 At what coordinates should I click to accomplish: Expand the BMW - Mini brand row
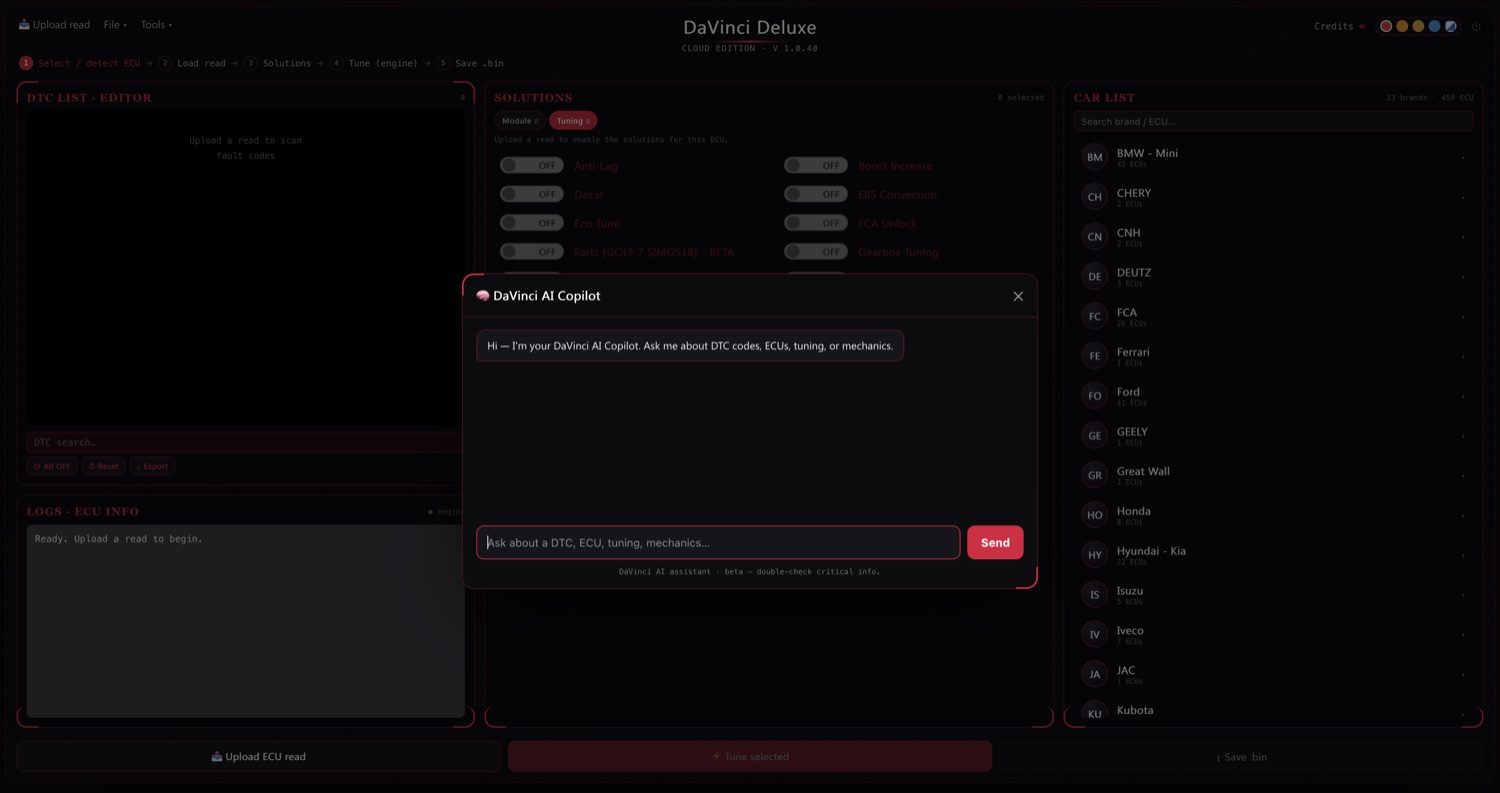coord(1272,157)
